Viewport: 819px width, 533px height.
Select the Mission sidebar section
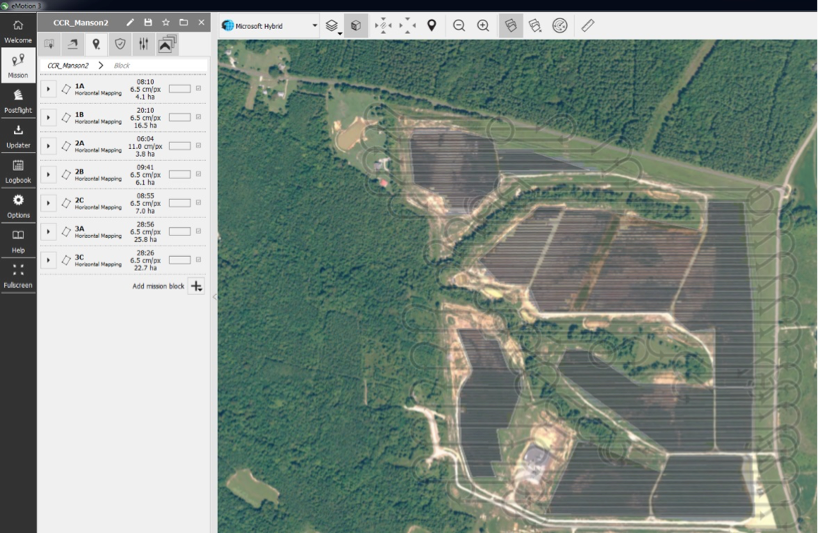tap(18, 65)
